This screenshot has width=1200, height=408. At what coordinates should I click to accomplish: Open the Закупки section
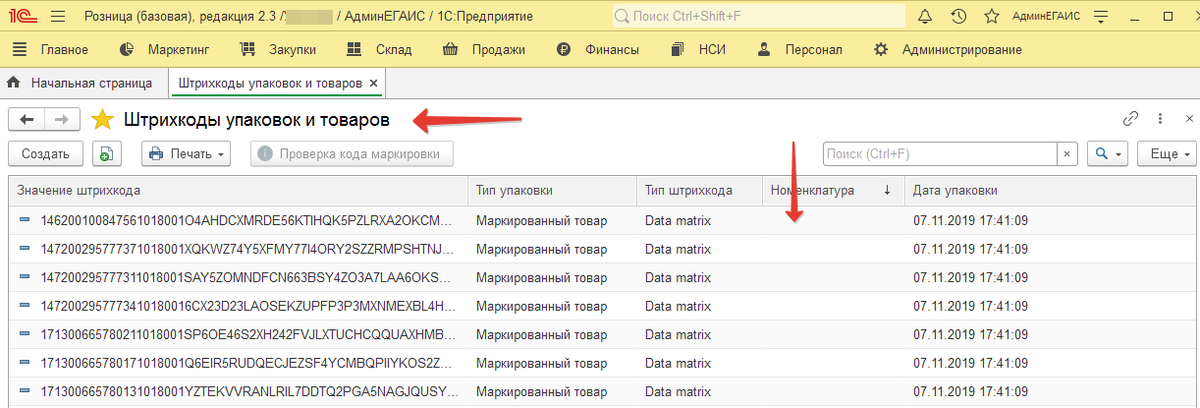pos(279,49)
